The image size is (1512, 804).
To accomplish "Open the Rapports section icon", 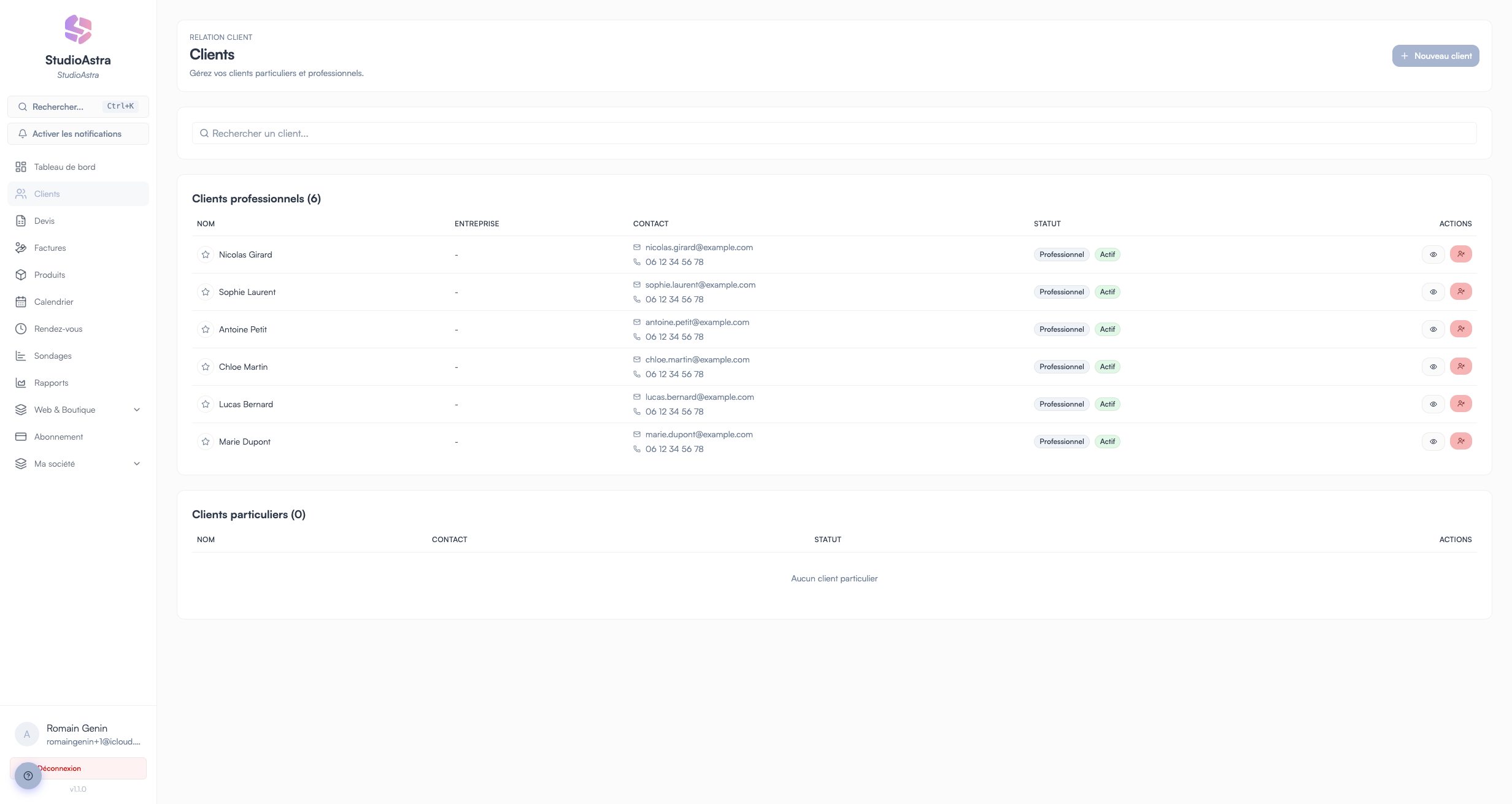I will 21,382.
